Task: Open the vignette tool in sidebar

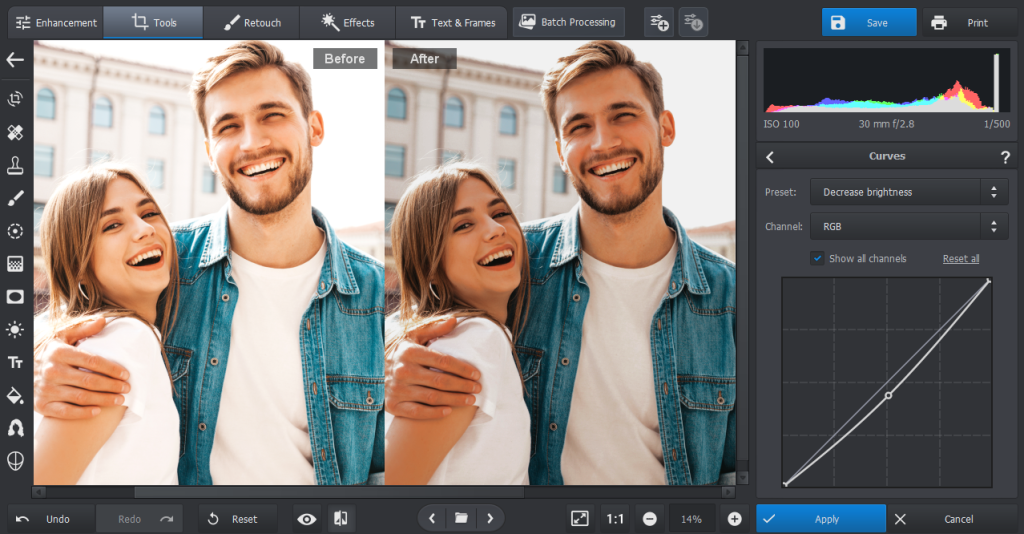Action: pyautogui.click(x=15, y=296)
